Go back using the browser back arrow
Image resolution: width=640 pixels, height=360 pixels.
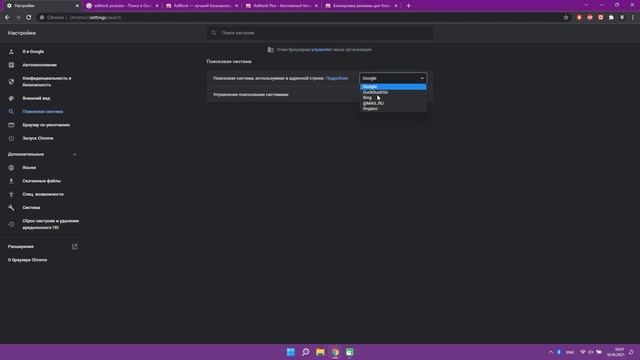point(7,18)
